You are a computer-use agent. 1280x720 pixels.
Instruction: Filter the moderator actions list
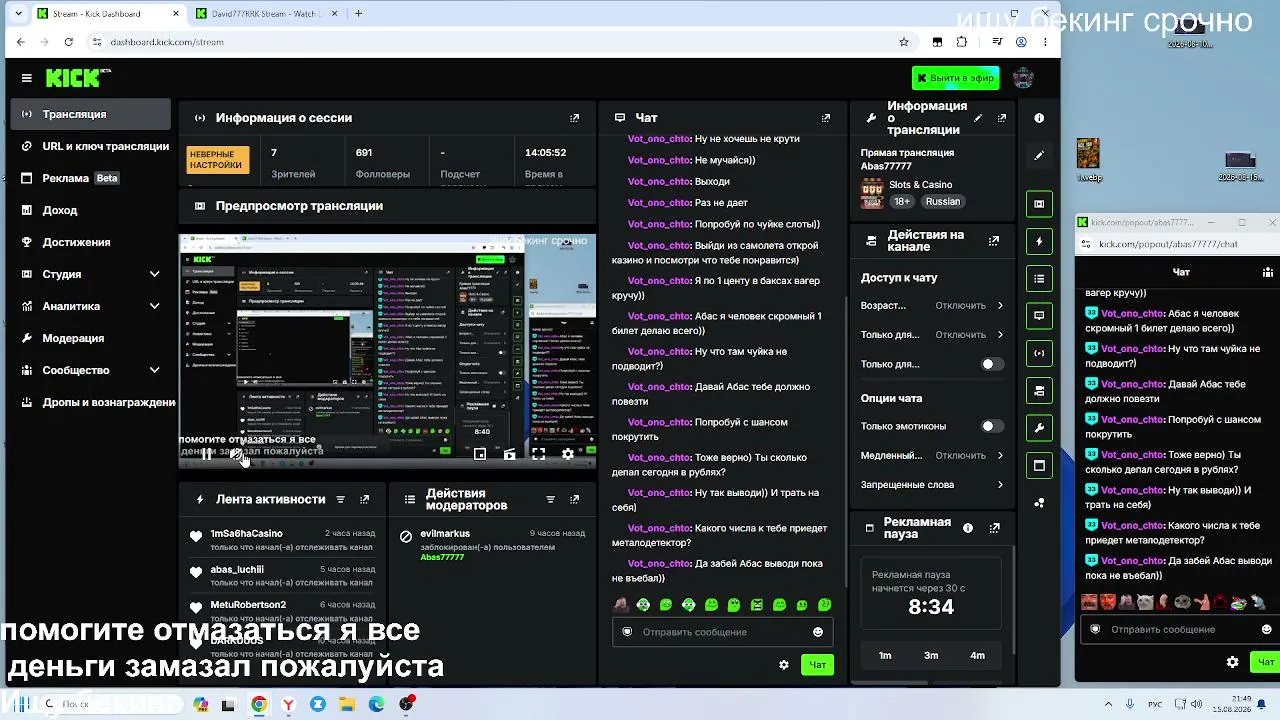click(550, 499)
